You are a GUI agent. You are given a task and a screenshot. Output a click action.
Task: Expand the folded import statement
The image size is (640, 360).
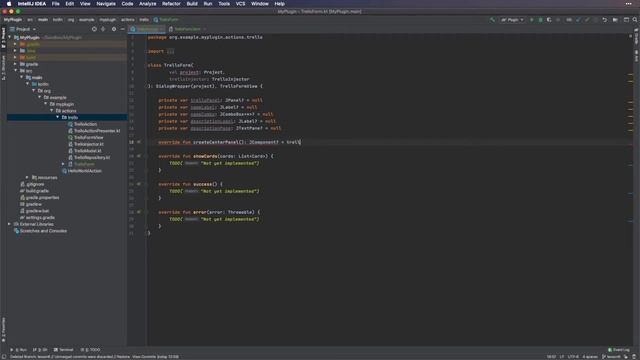point(171,51)
